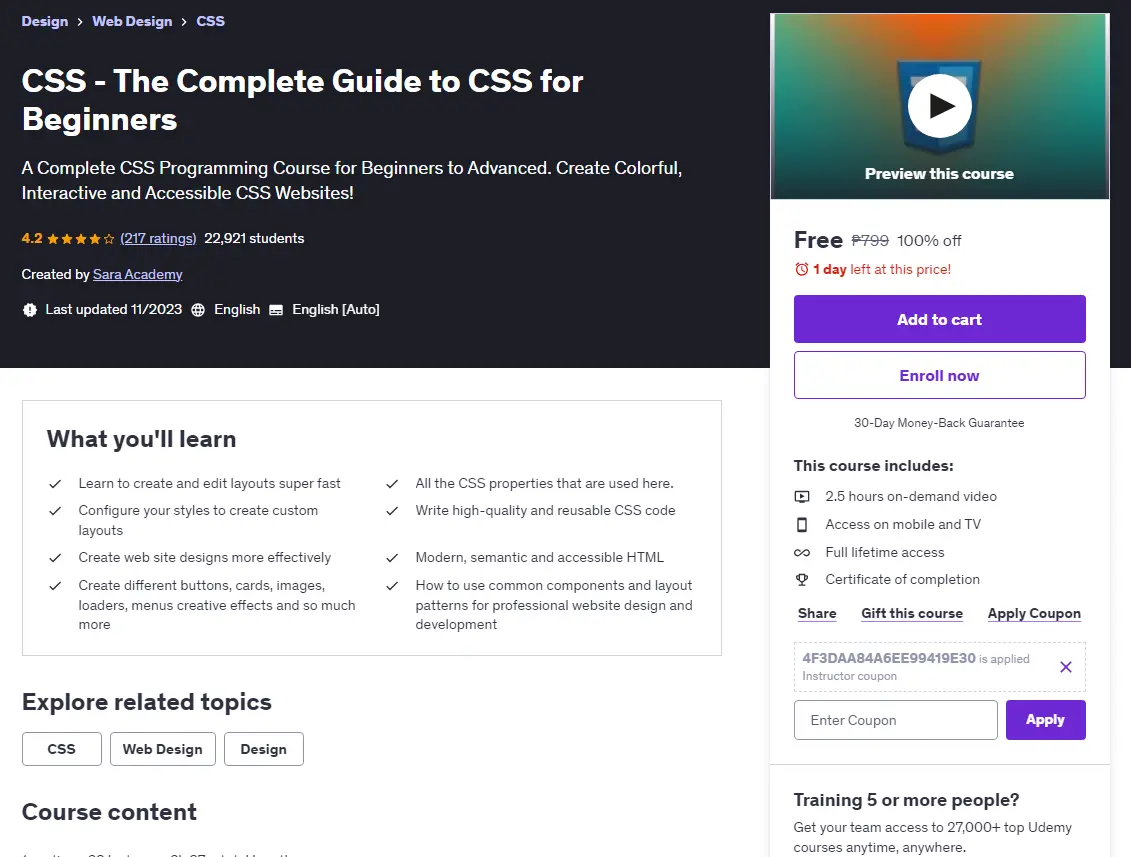Click the coupon code 4F3DAA84A6EE99419E30

(889, 659)
